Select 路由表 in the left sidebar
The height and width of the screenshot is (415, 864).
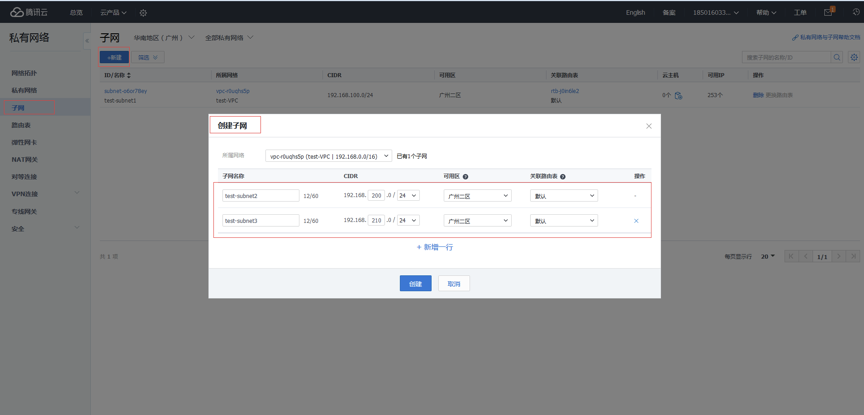tap(21, 125)
